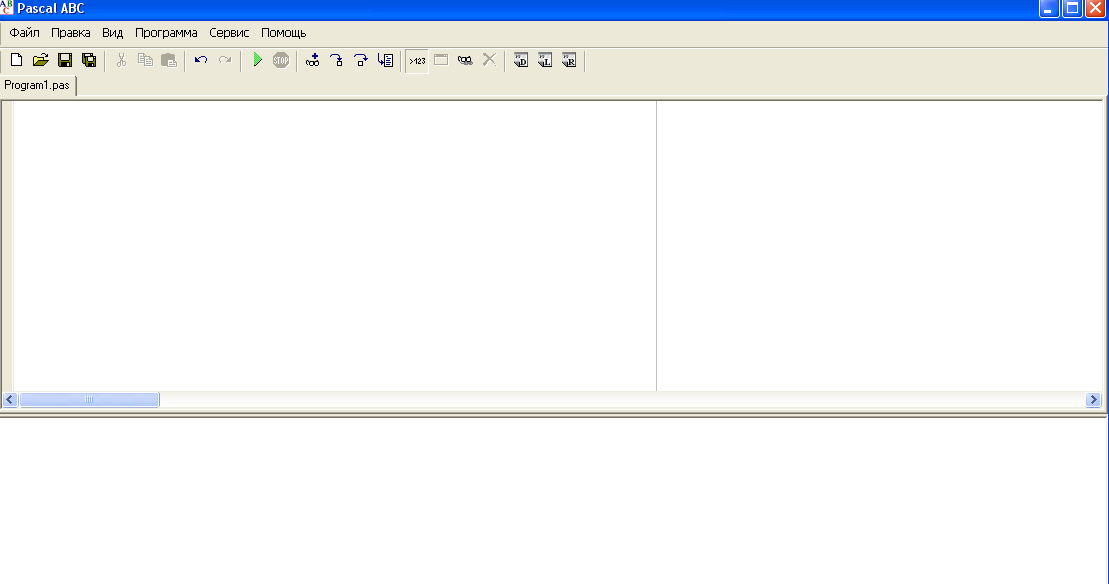
Task: Save the program with the floppy disk icon
Action: (64, 60)
